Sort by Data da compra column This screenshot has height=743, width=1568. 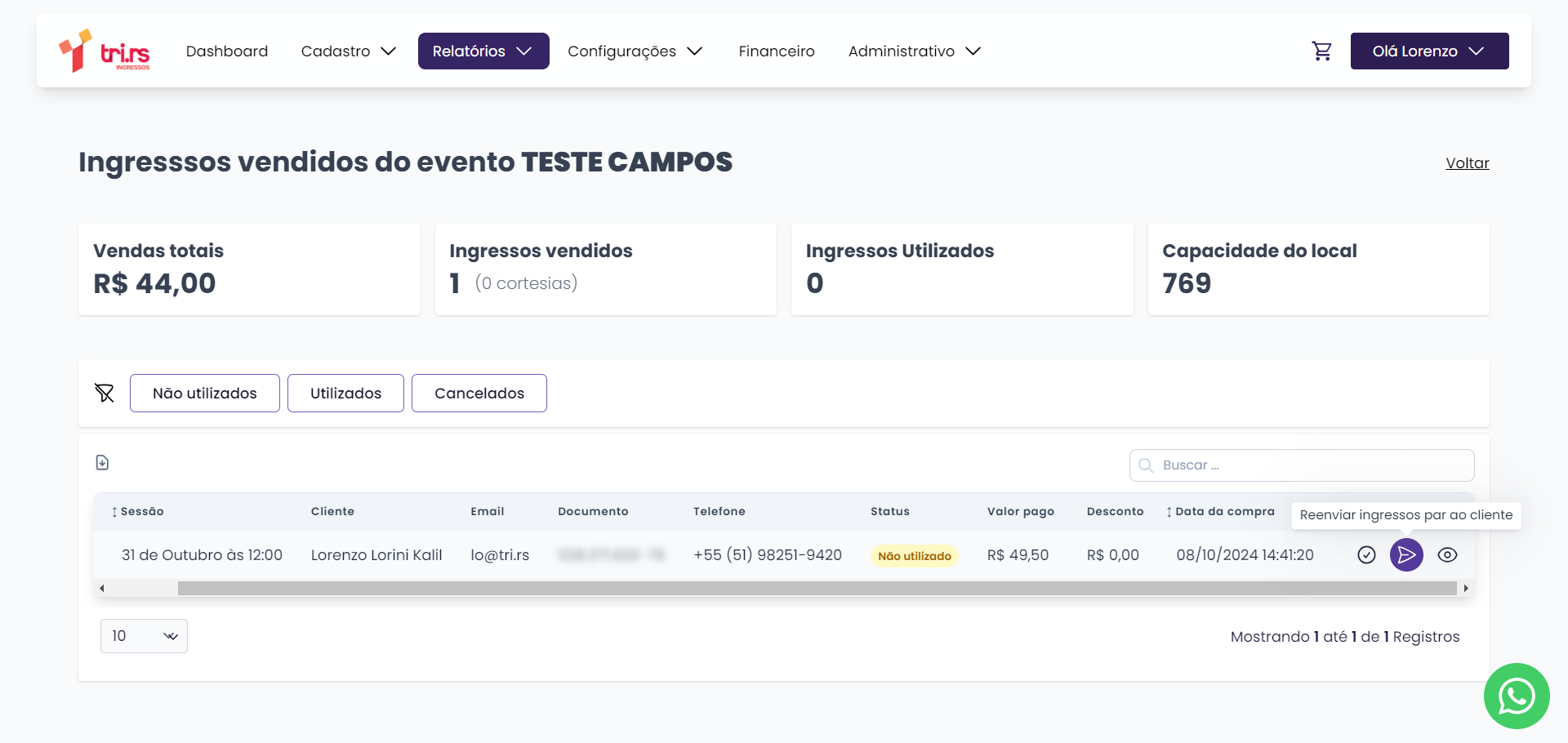[1220, 512]
